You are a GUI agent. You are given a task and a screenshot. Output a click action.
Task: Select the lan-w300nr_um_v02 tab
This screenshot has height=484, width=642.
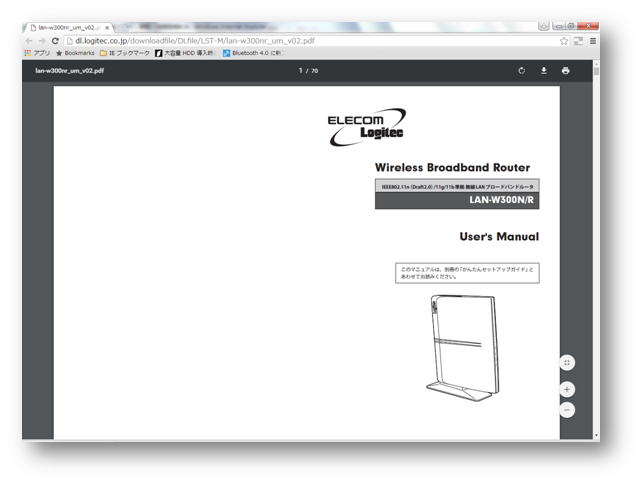(x=68, y=28)
